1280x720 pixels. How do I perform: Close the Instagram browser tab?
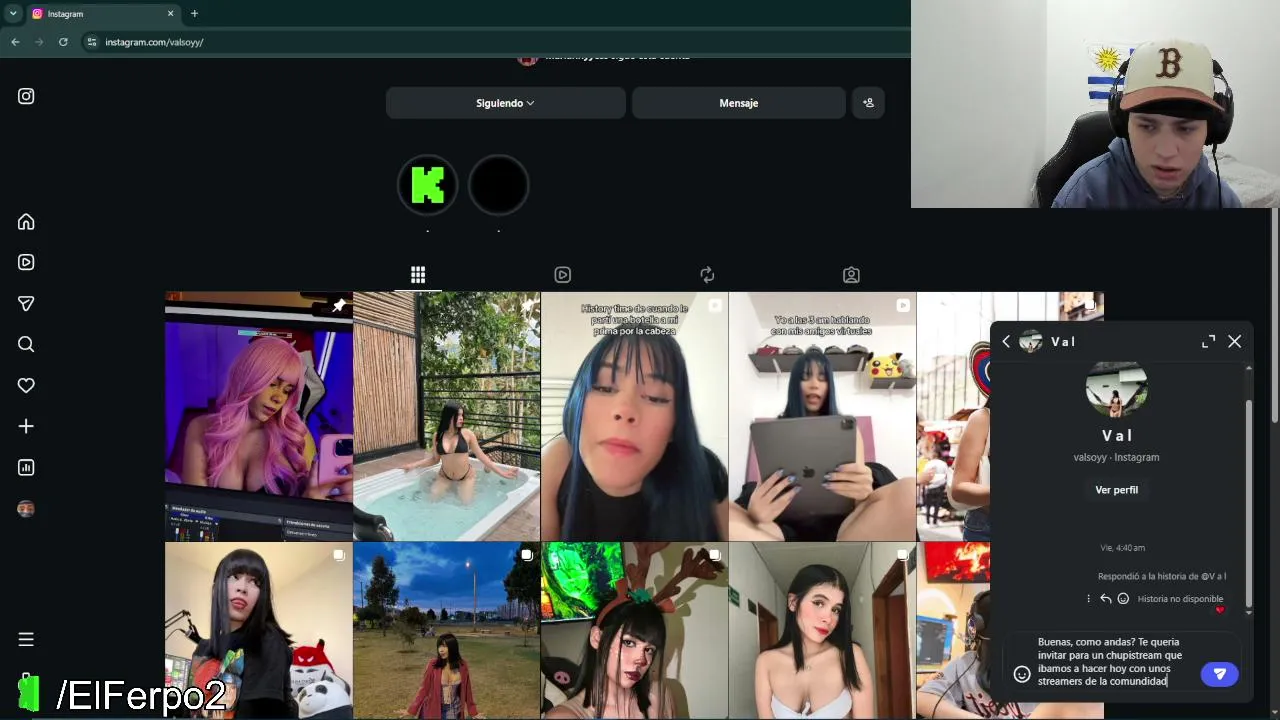tap(170, 14)
